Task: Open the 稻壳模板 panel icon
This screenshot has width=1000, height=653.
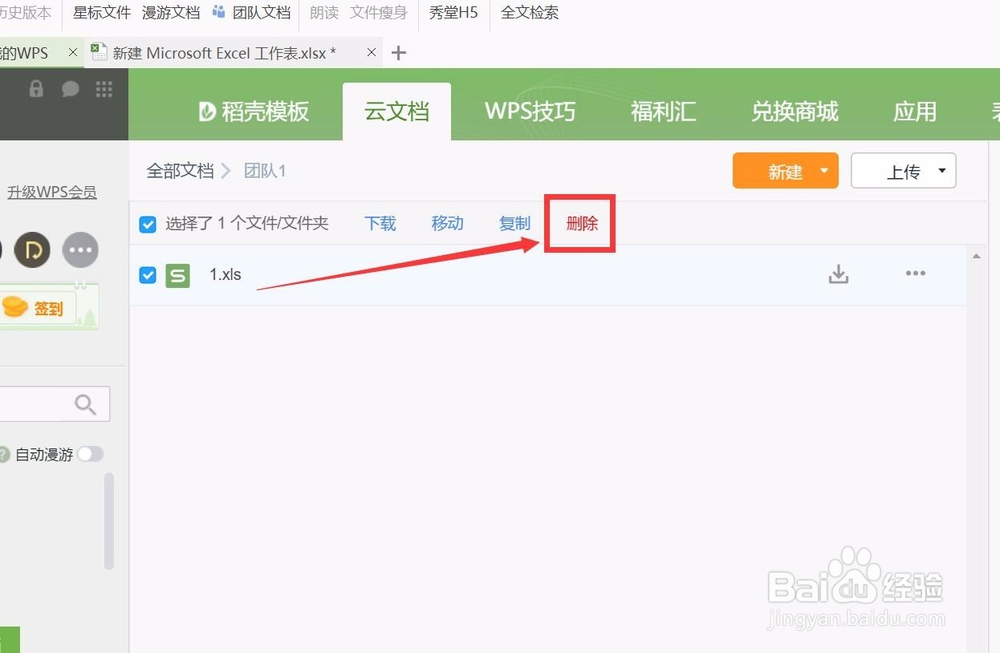Action: (207, 111)
